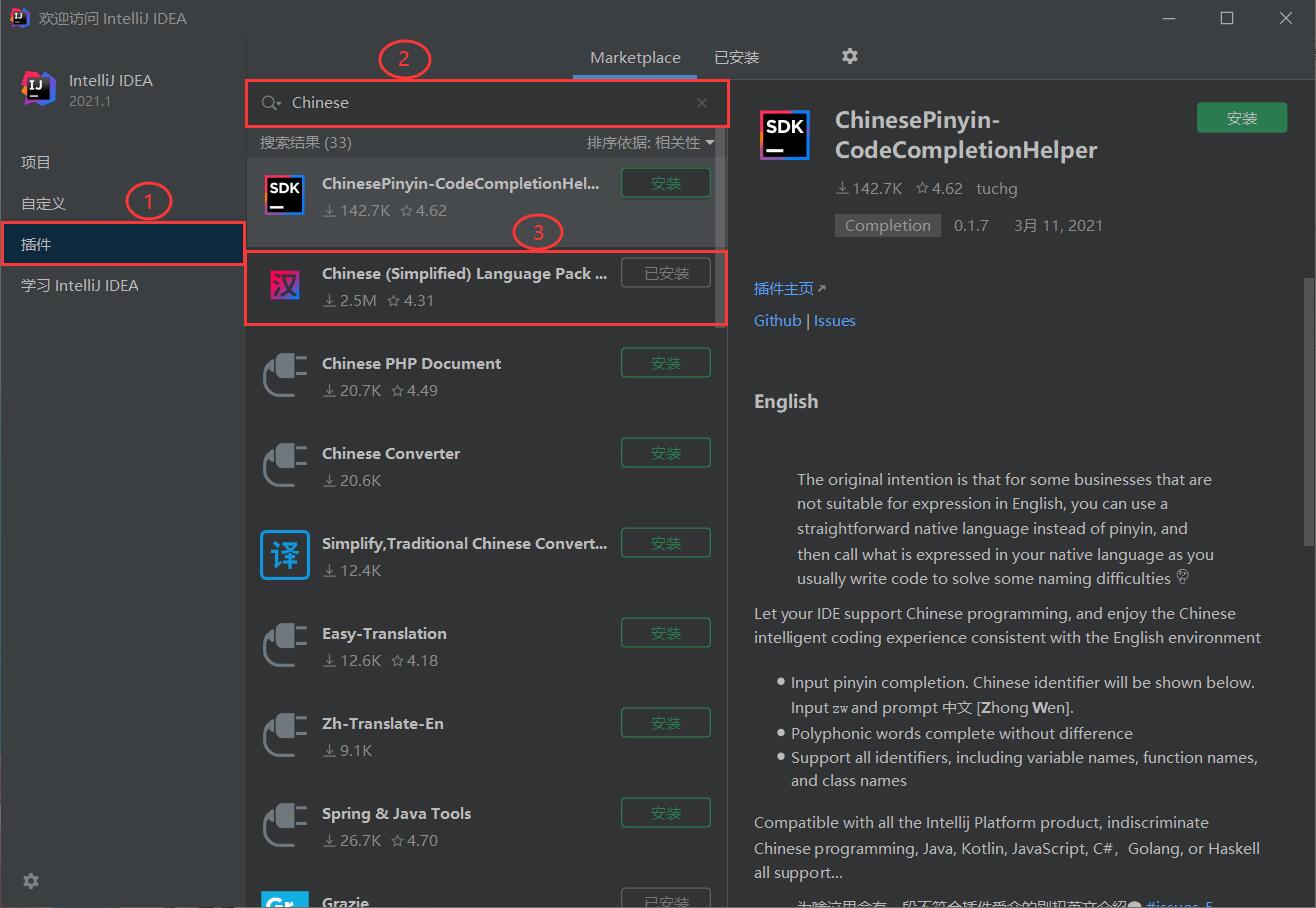The width and height of the screenshot is (1316, 908).
Task: Install ChinesePinyin-CodeCompletionHelper from the list
Action: (666, 183)
